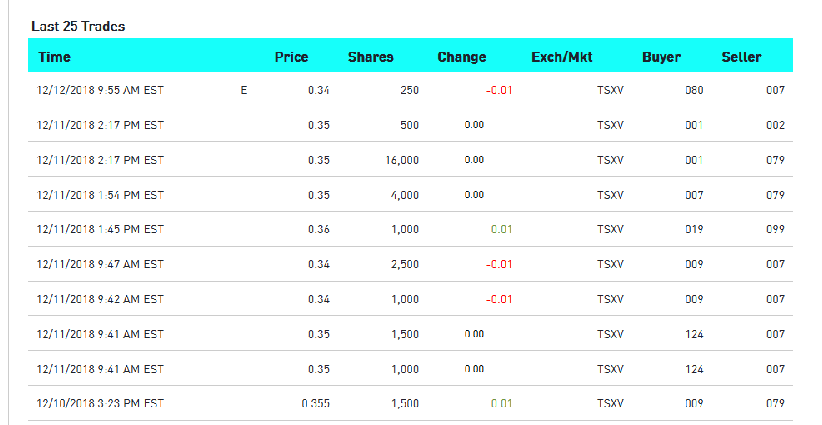Screen dimensions: 822x425
Task: Click the 0.36 price cell
Action: point(319,229)
